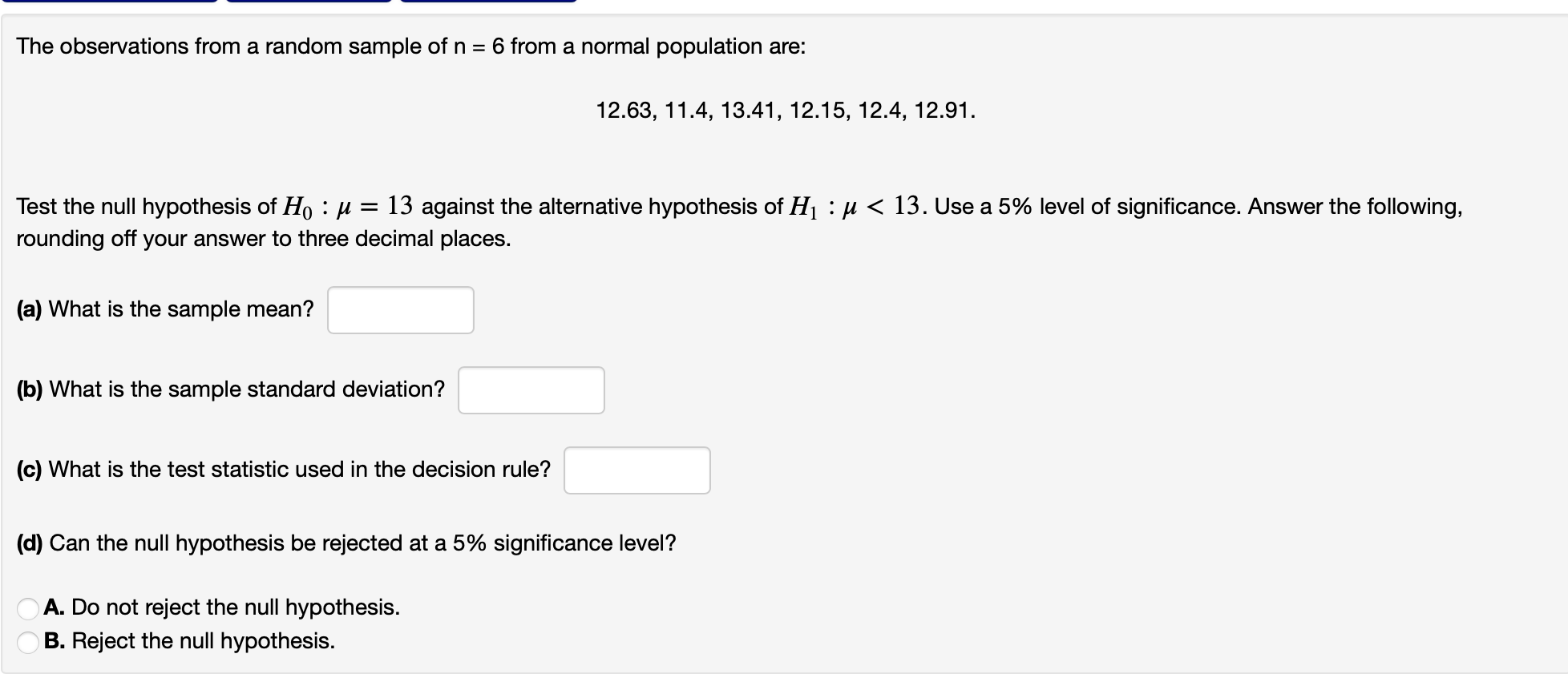Click inside the answer field for part (c)

pyautogui.click(x=636, y=470)
